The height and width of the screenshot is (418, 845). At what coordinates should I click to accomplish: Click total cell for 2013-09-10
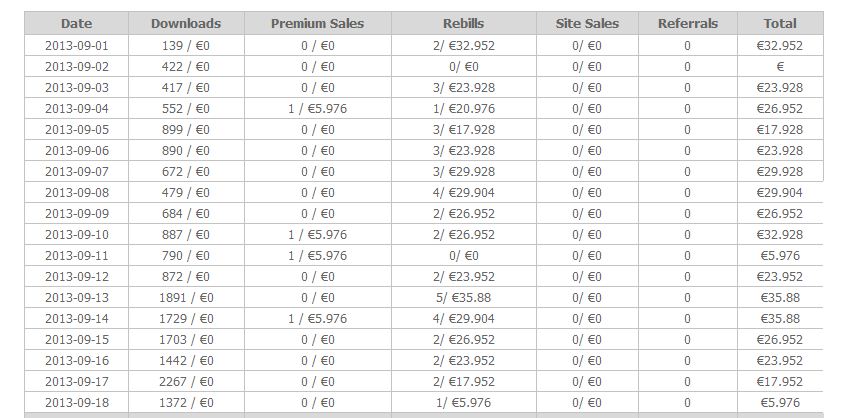coord(780,235)
